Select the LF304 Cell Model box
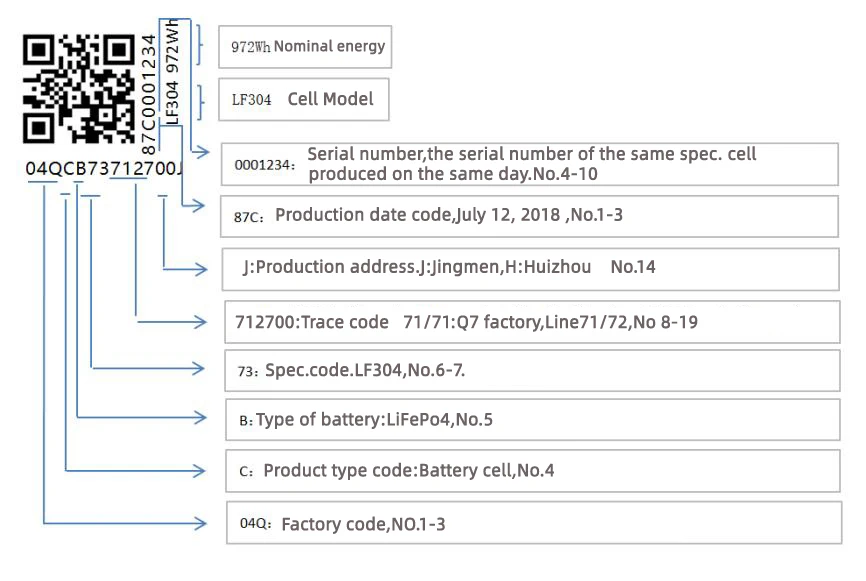 (x=304, y=100)
